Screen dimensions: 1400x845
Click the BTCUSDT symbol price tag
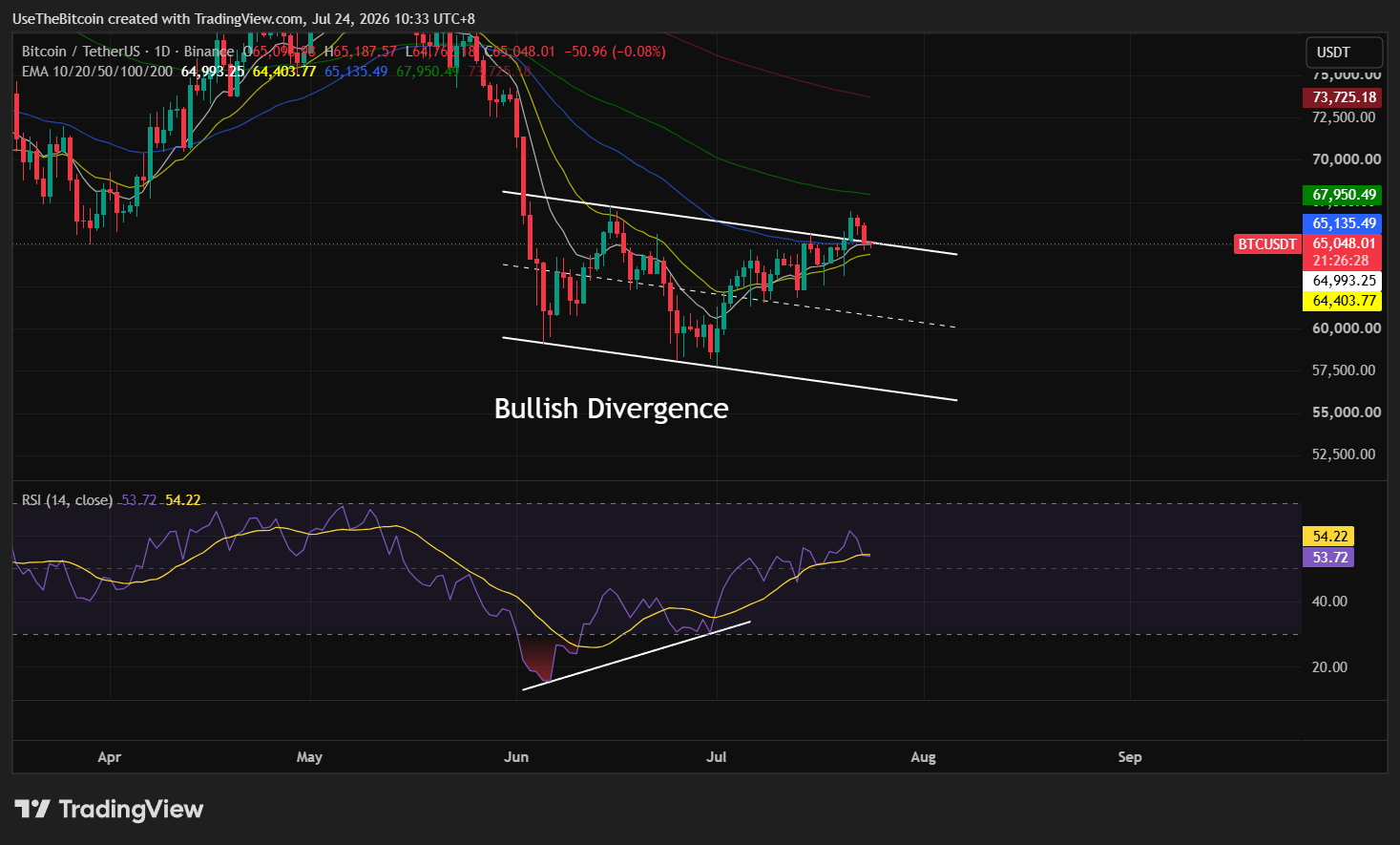pos(1267,243)
